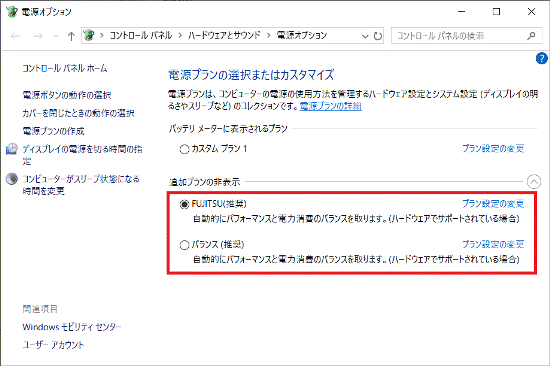Image resolution: width=550 pixels, height=366 pixels.
Task: Select FUJITSU(推奨) plan radio button
Action: [184, 204]
